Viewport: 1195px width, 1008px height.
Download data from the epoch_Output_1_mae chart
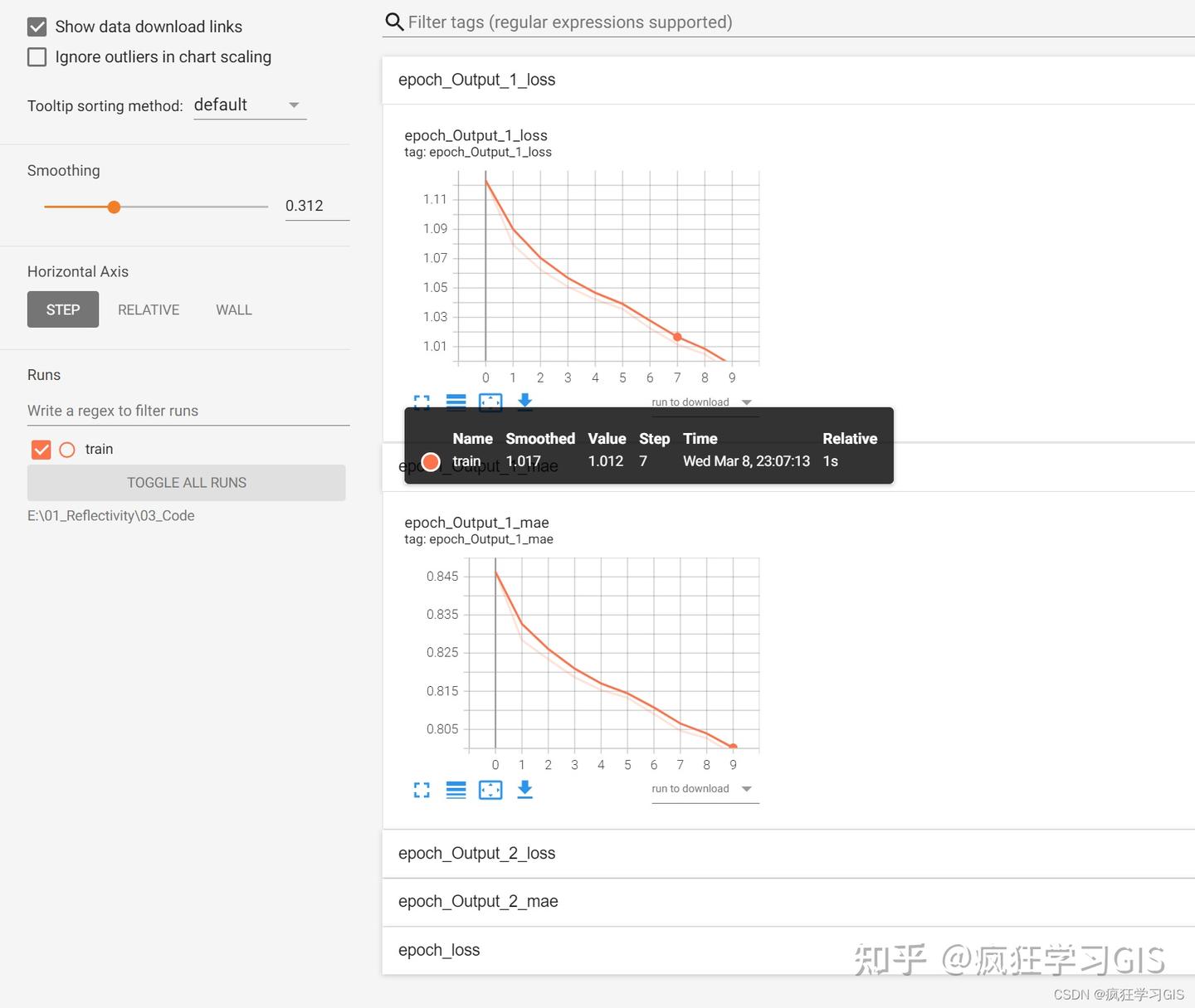(524, 790)
